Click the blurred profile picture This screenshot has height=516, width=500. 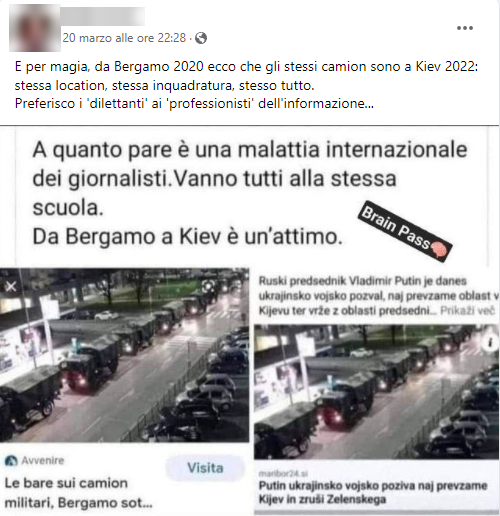coord(35,28)
